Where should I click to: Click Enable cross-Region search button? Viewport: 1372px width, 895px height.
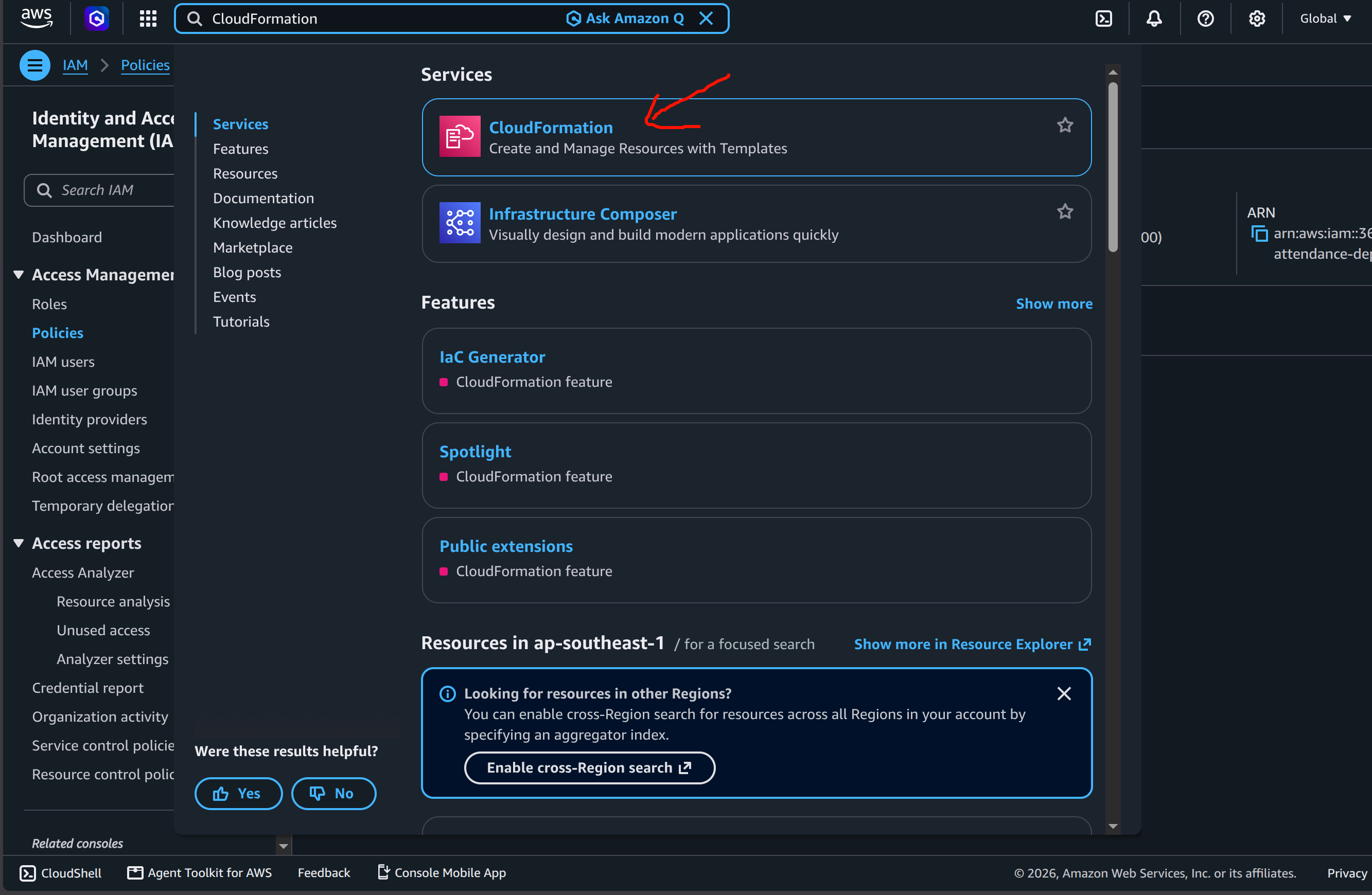pyautogui.click(x=589, y=767)
